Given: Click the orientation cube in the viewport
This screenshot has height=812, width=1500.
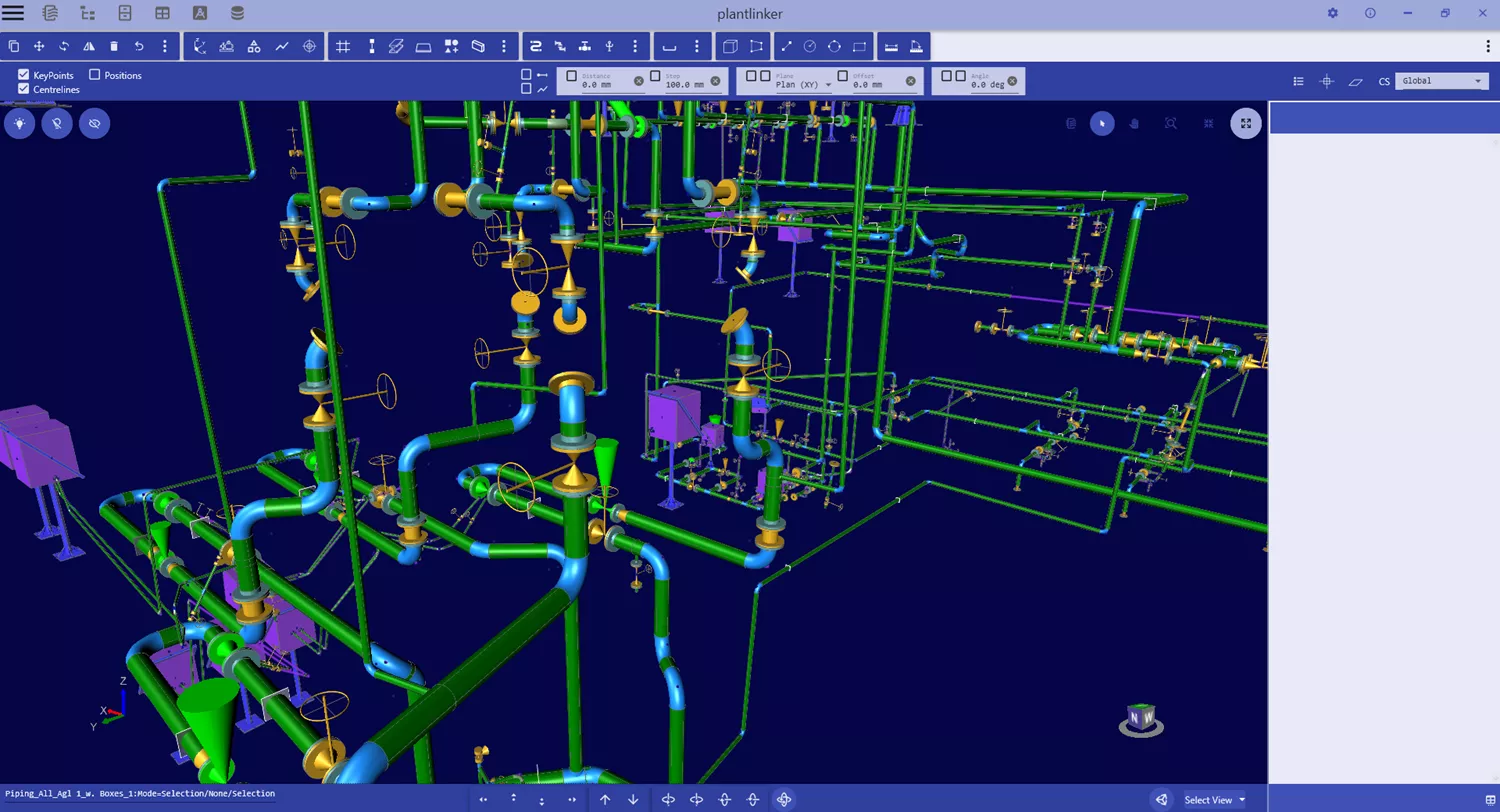Looking at the screenshot, I should (x=1141, y=718).
